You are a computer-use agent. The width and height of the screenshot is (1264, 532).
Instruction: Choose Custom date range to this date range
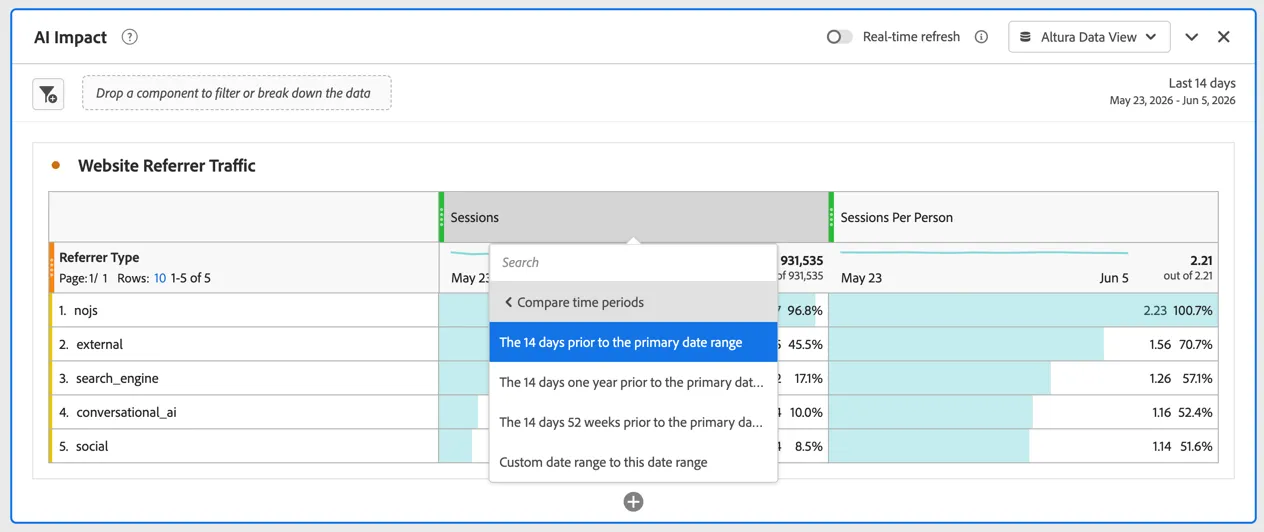coord(633,462)
